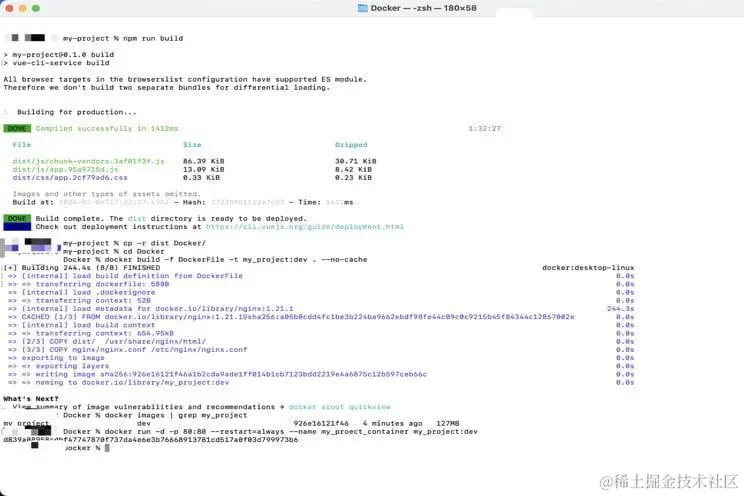Click the 'docker build -f DockerFile' command
This screenshot has width=744, height=496.
pos(236,260)
